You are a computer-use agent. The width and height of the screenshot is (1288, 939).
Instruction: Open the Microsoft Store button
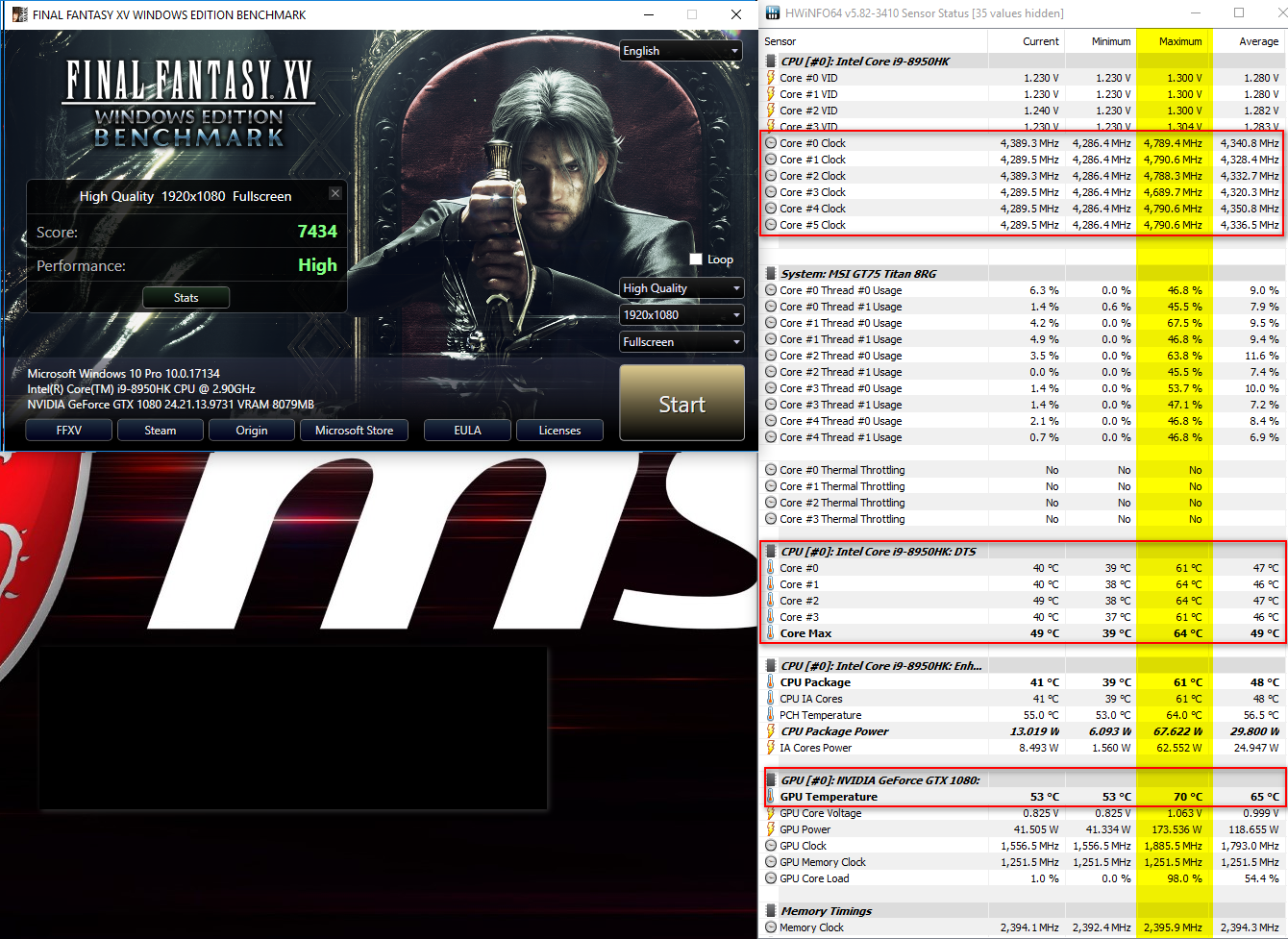pos(354,431)
